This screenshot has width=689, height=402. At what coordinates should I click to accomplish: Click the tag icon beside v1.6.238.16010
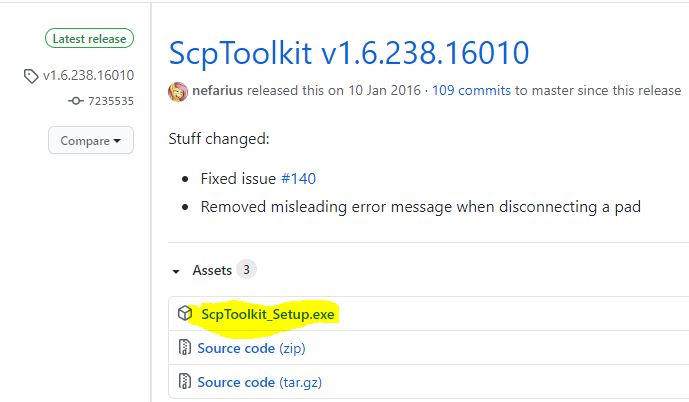pyautogui.click(x=31, y=76)
